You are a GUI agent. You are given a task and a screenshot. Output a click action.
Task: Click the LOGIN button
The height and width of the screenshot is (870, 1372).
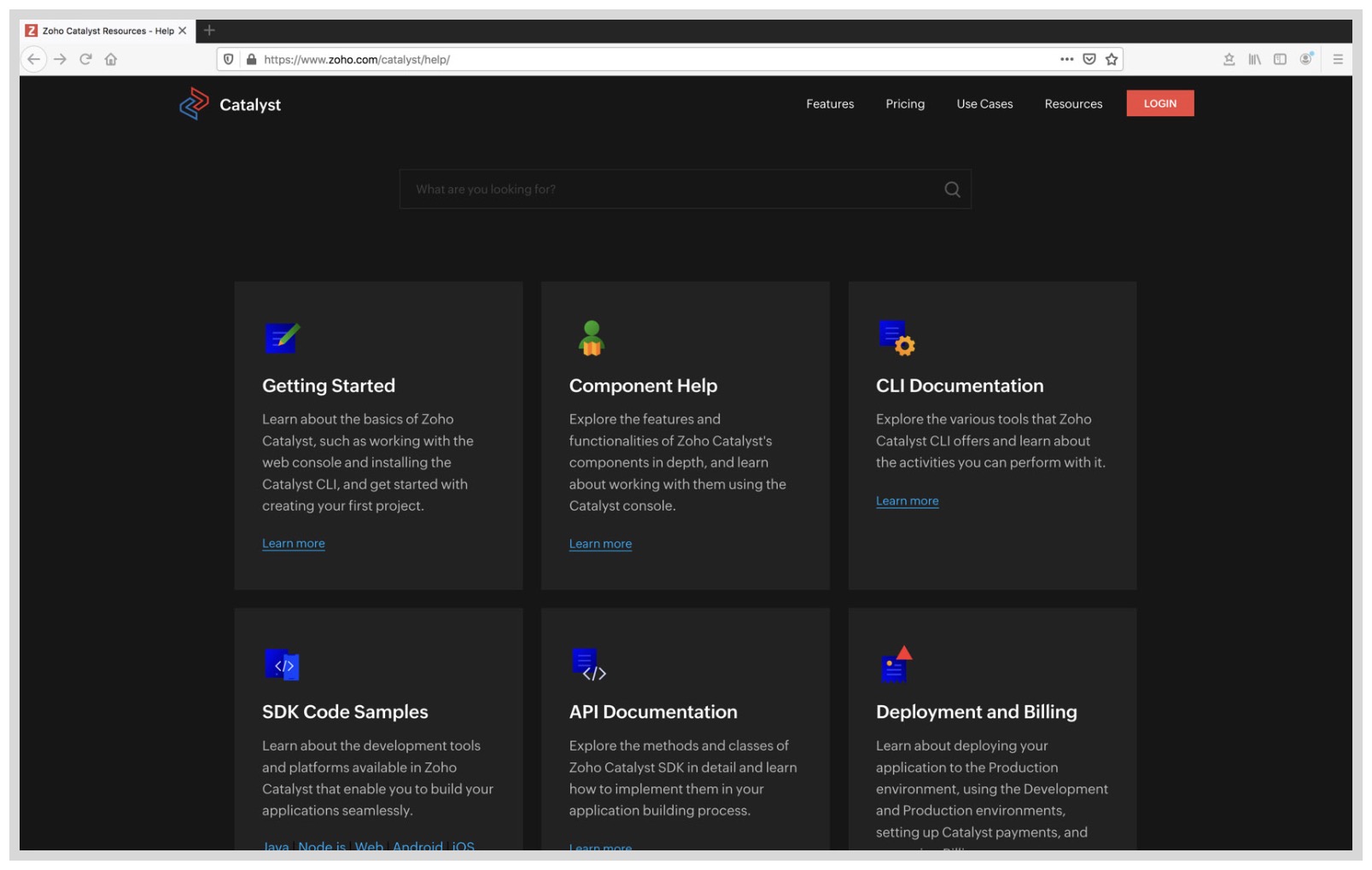(x=1160, y=102)
